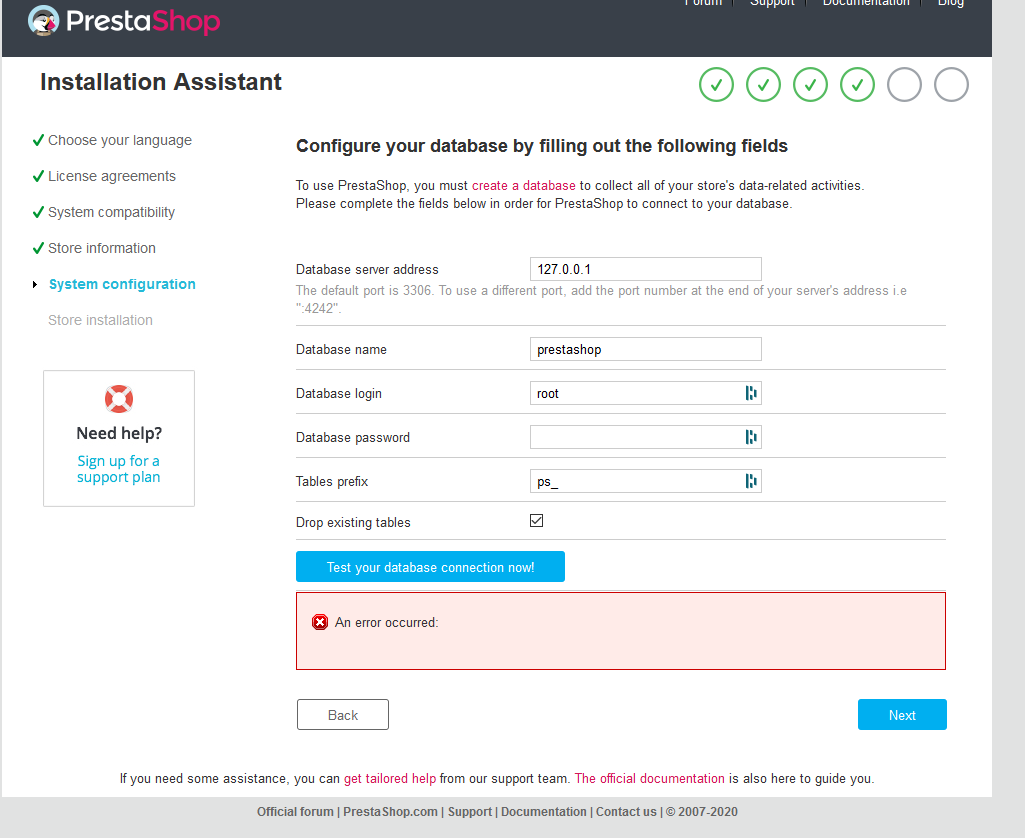Screen dimensions: 1025x838
Task: Focus the Database name input field
Action: (x=645, y=349)
